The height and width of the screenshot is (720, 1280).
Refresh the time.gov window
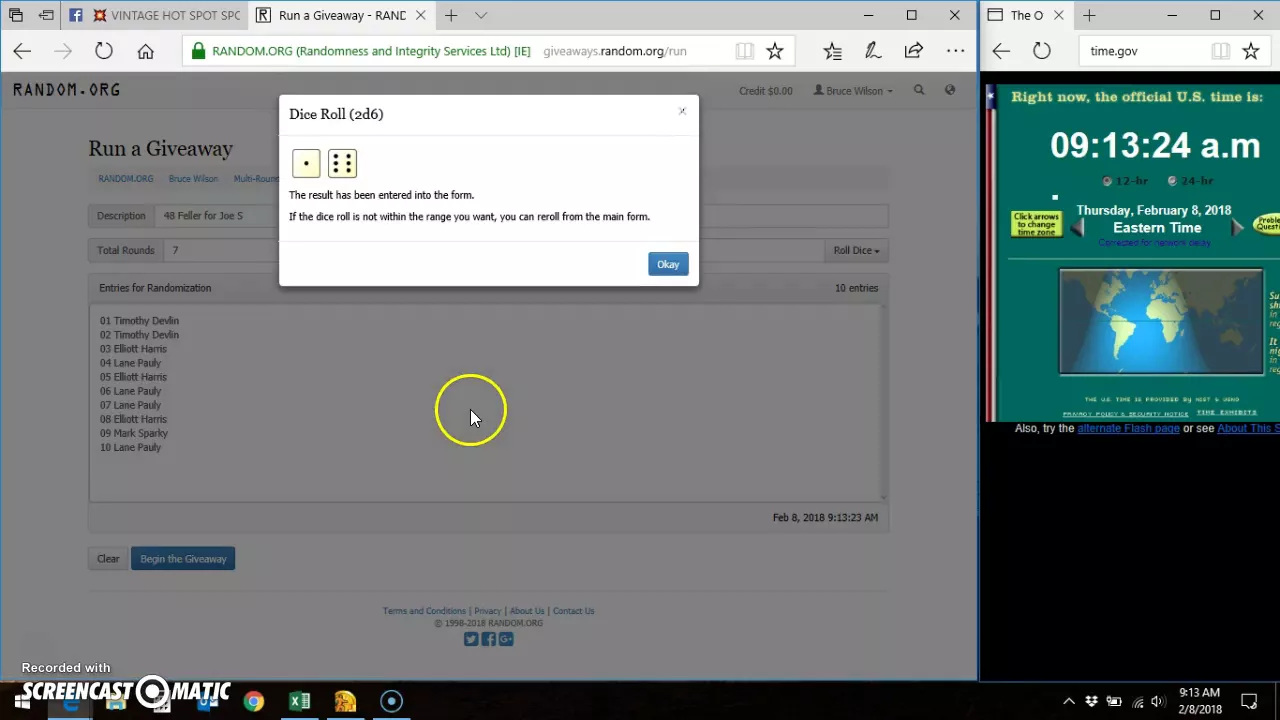(1042, 51)
